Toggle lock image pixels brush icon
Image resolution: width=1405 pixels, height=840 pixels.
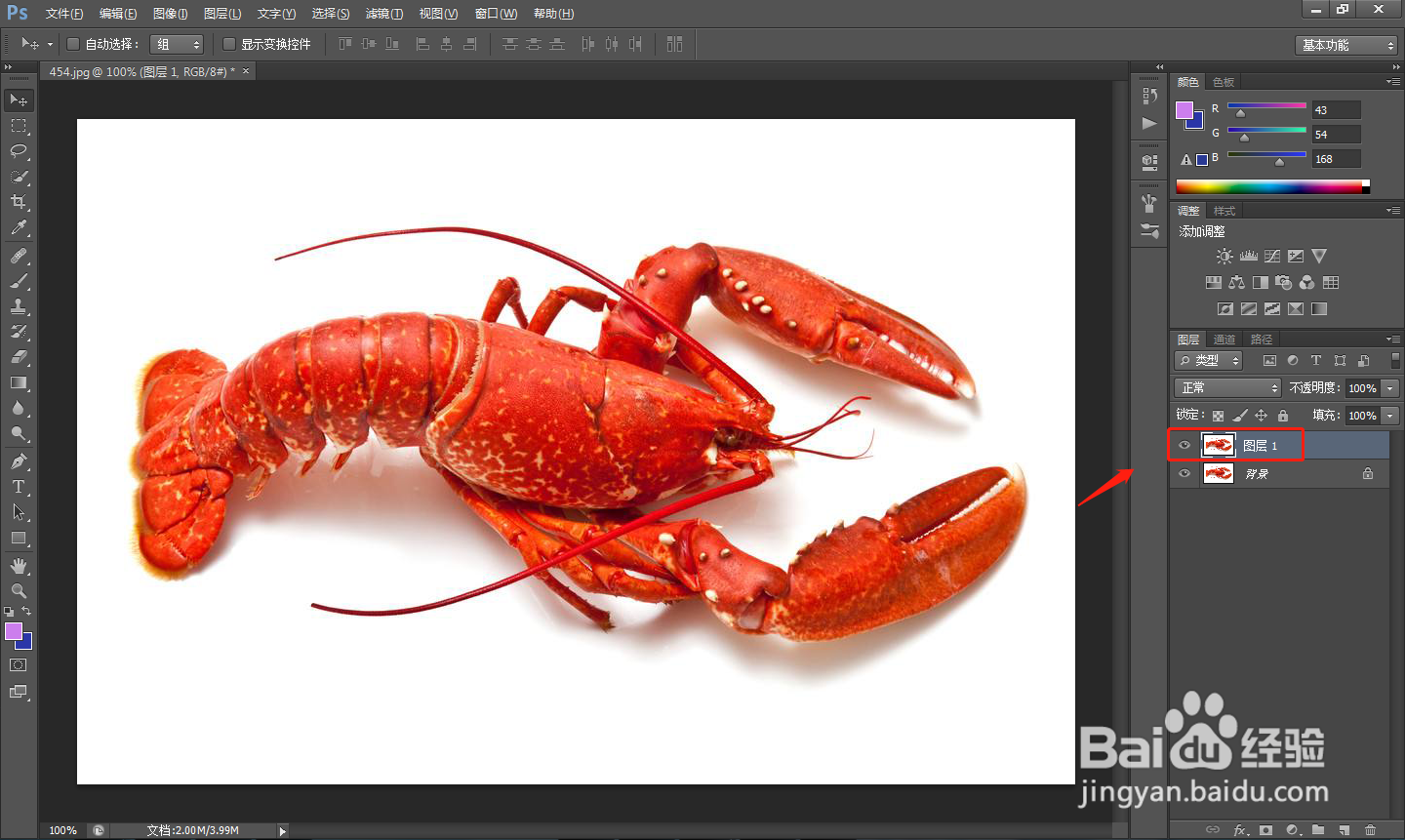tap(1240, 416)
